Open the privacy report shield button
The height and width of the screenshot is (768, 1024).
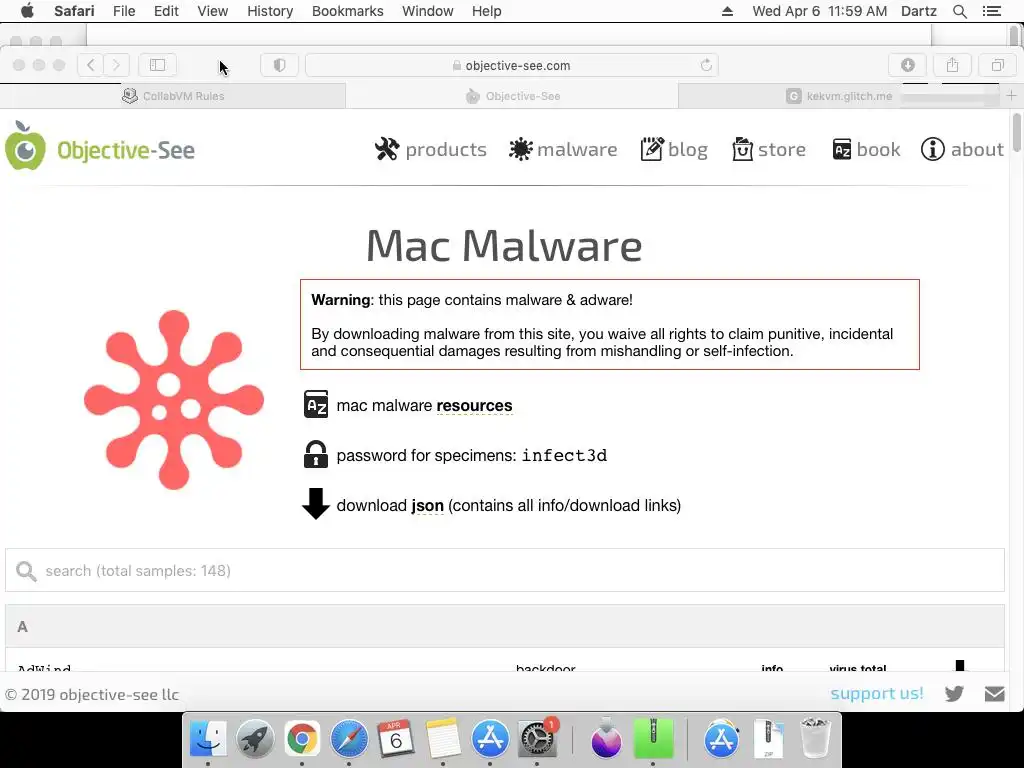tap(280, 65)
